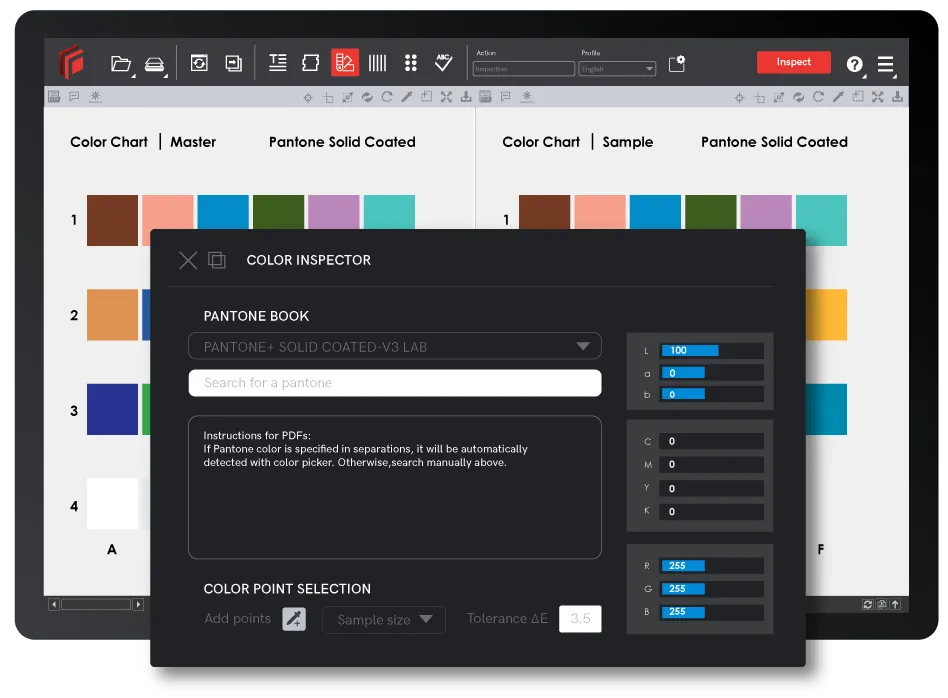Click the overlapping-squares icon beside Color Inspector title
948x698 pixels.
click(x=217, y=260)
